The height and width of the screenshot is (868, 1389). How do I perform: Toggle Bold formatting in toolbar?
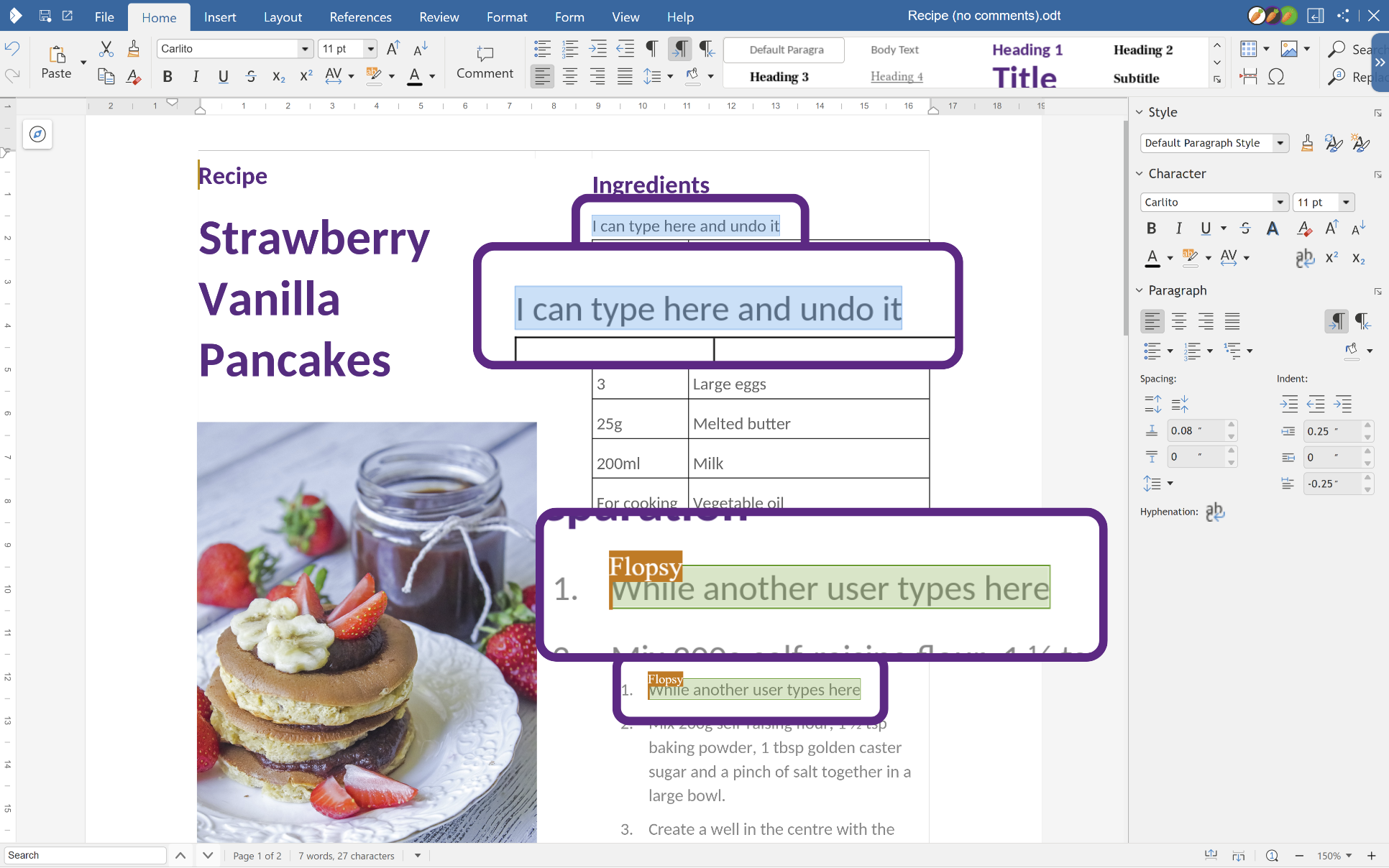pyautogui.click(x=168, y=76)
